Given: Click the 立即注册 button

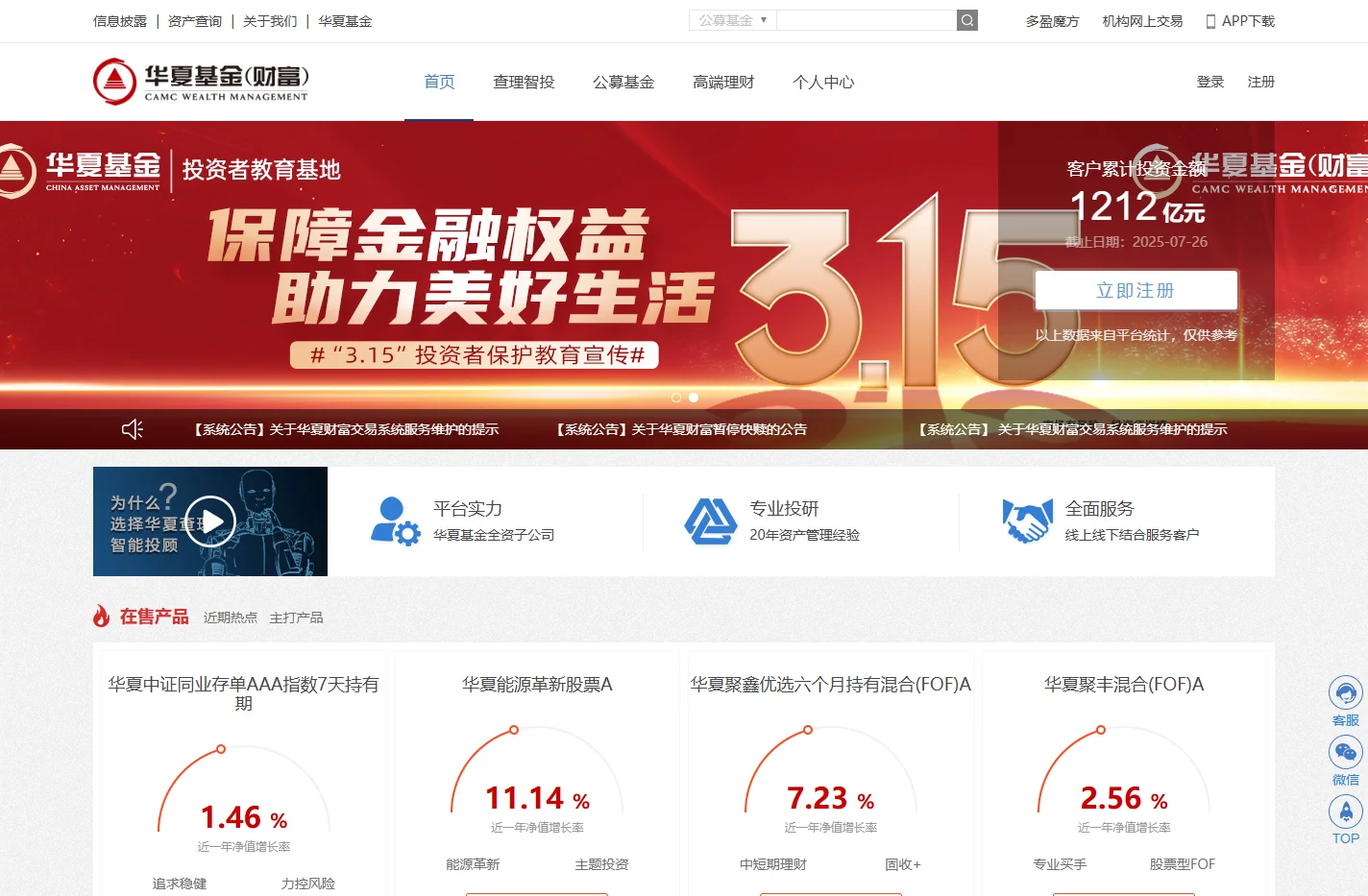Looking at the screenshot, I should [x=1136, y=290].
